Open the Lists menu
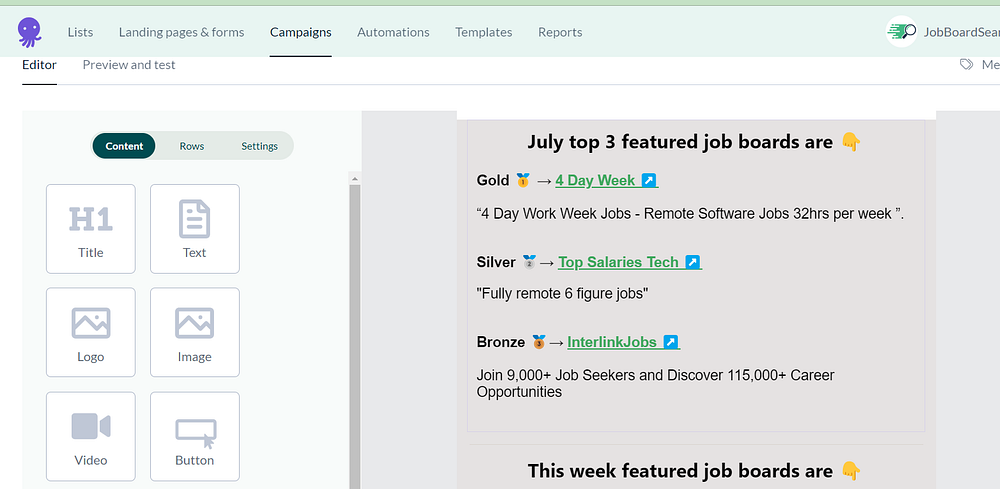 tap(80, 32)
